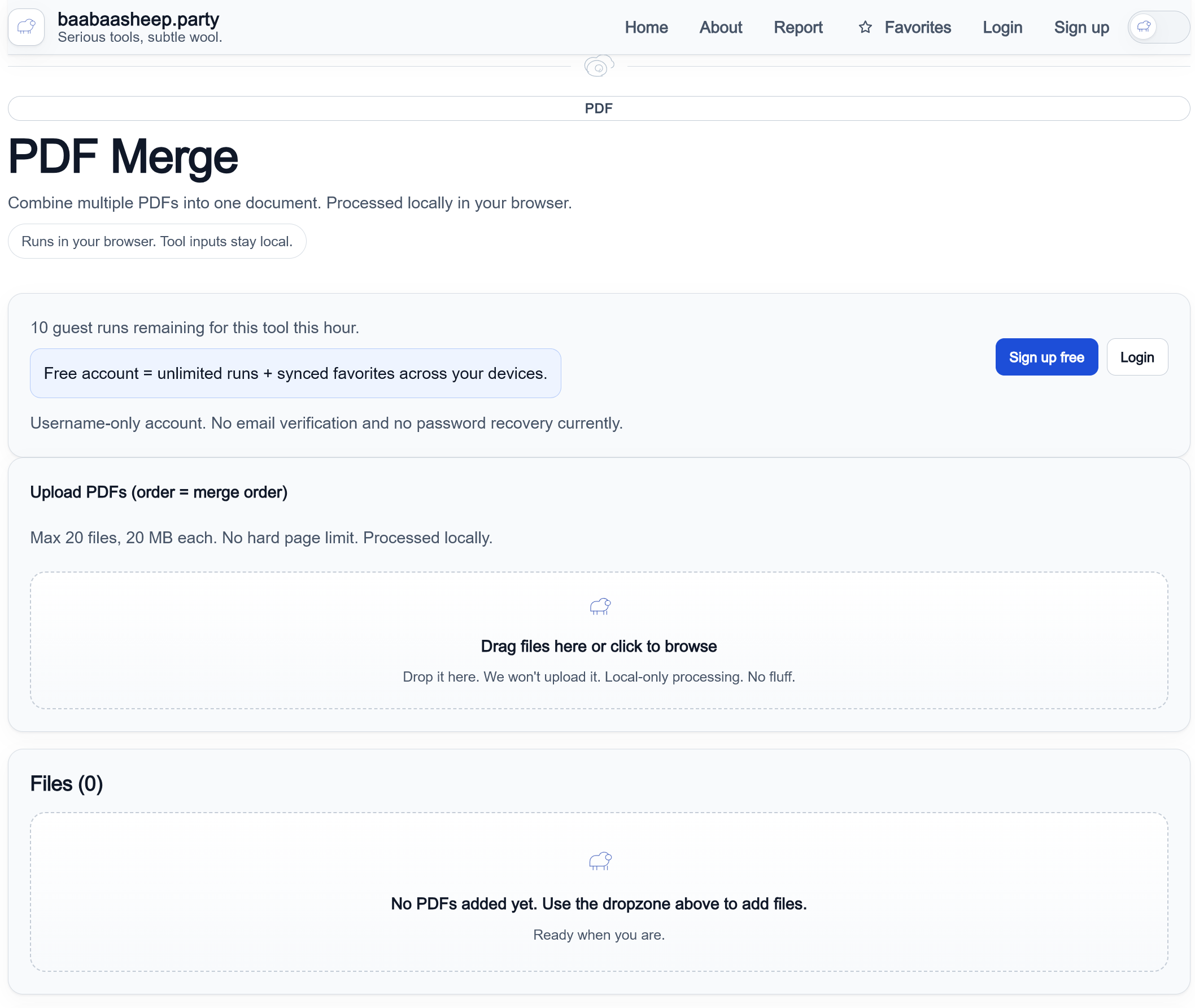Click the baabaasheep.party site title
This screenshot has width=1195, height=1008.
(x=138, y=19)
